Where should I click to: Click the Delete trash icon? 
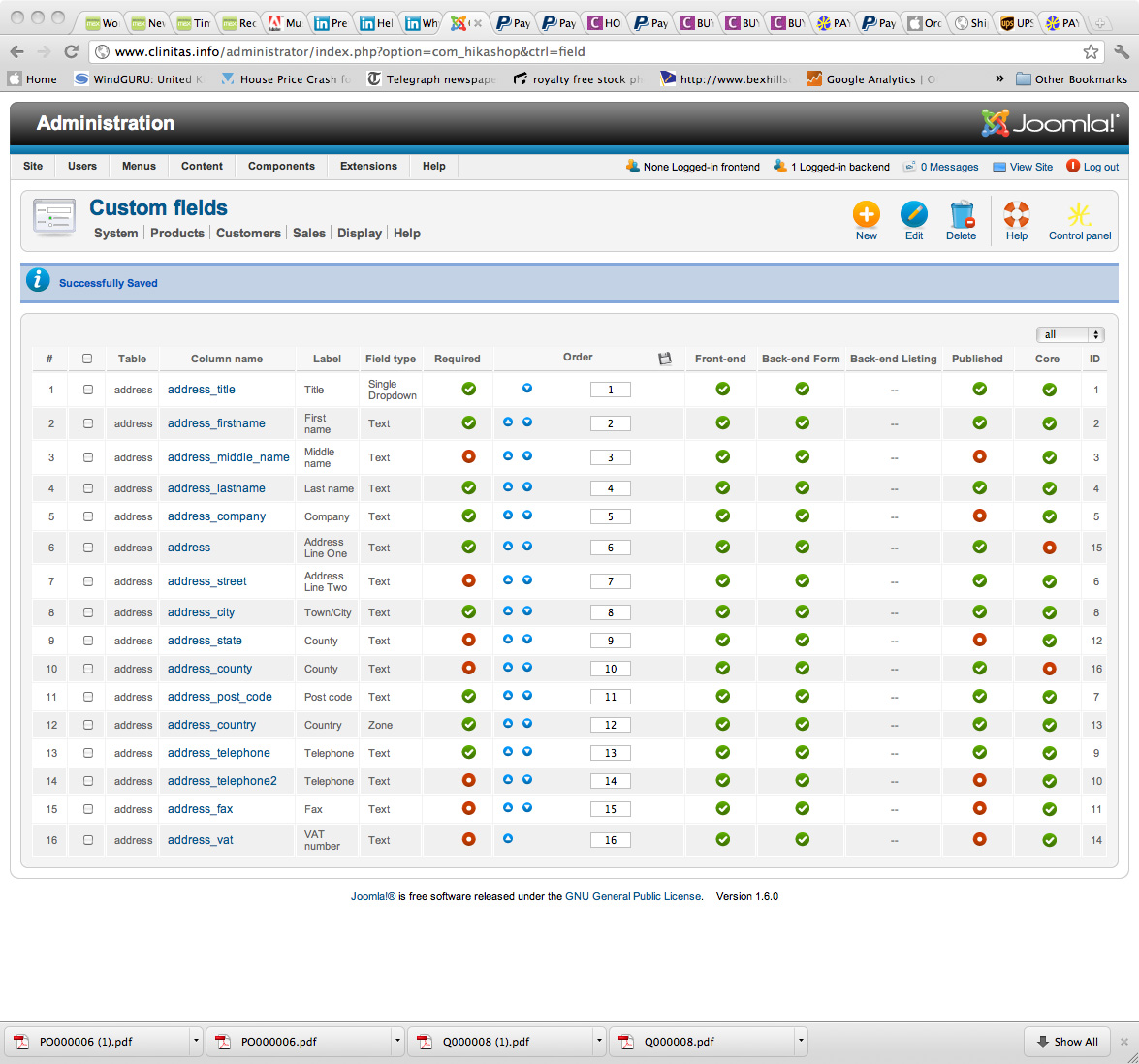point(961,215)
